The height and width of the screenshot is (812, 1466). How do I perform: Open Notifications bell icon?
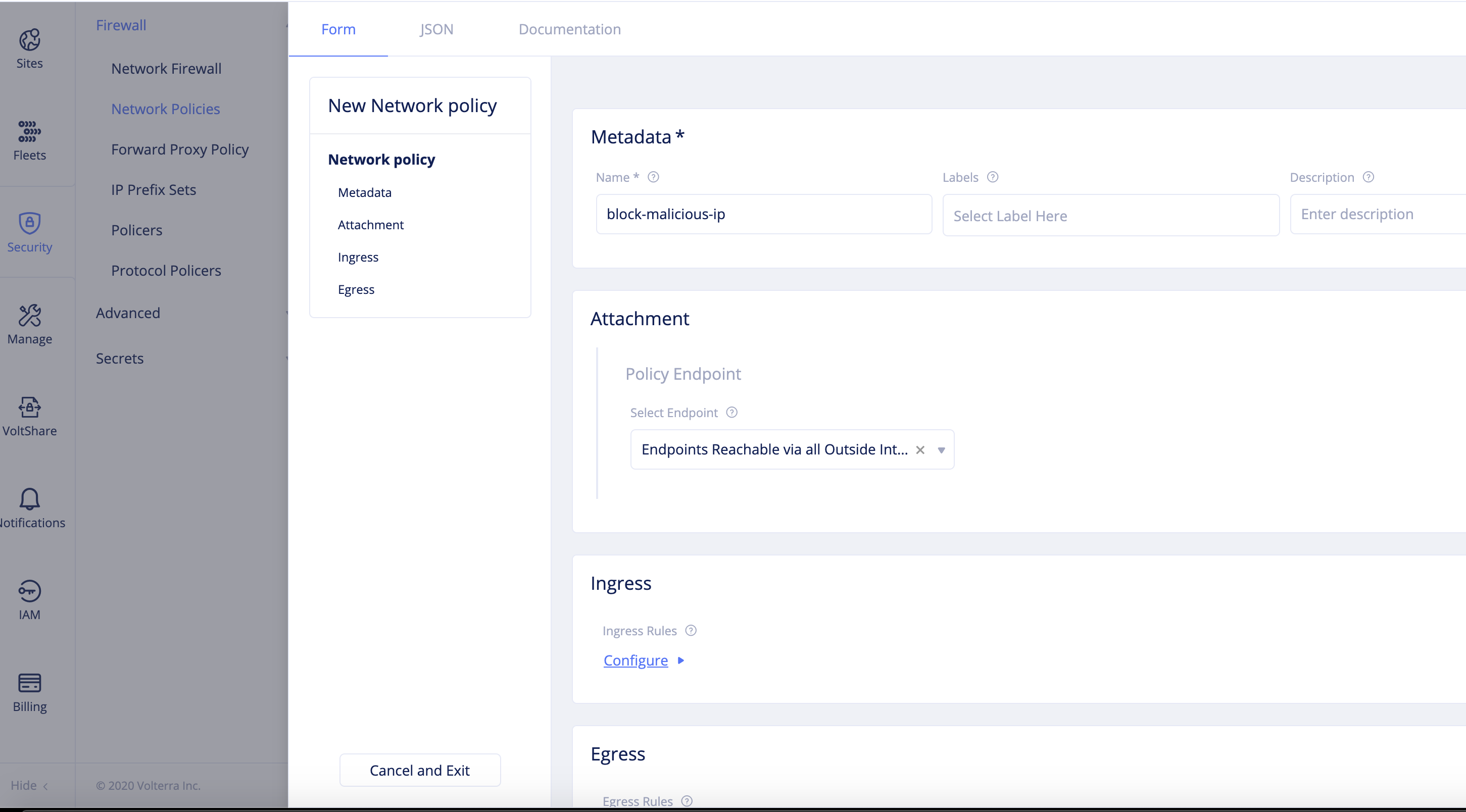[x=30, y=499]
